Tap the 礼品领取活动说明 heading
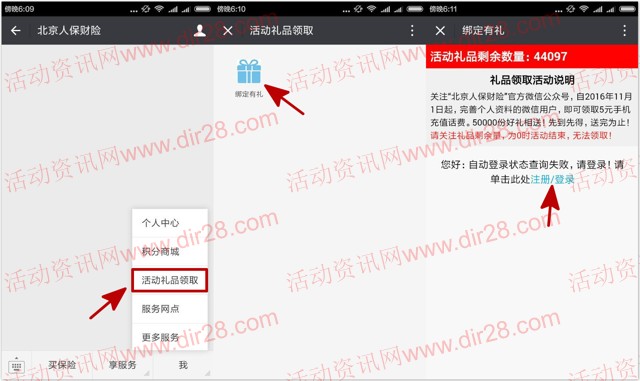The height and width of the screenshot is (381, 640). (532, 80)
